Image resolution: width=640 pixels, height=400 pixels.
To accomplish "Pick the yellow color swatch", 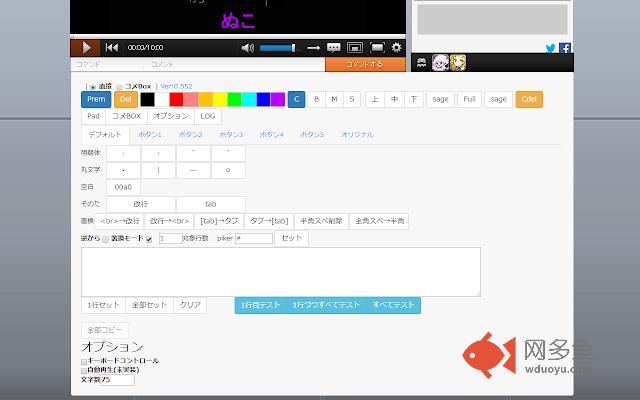I will (220, 100).
